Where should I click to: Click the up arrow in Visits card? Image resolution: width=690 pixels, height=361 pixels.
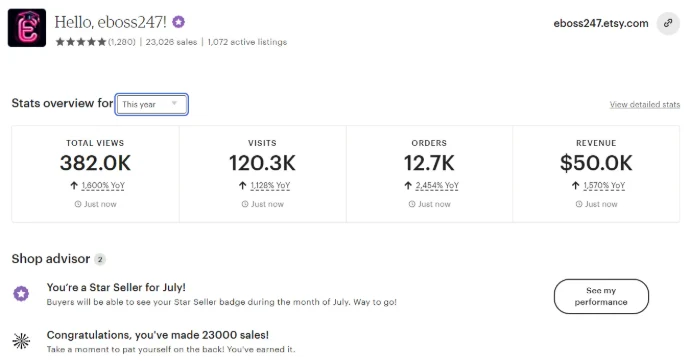tap(242, 185)
